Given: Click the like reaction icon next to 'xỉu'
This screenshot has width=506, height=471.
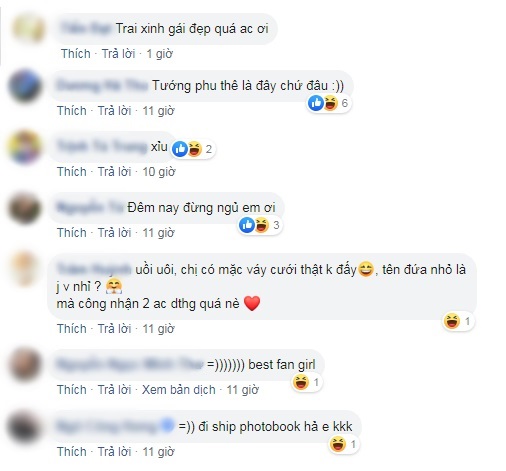Looking at the screenshot, I should [180, 149].
